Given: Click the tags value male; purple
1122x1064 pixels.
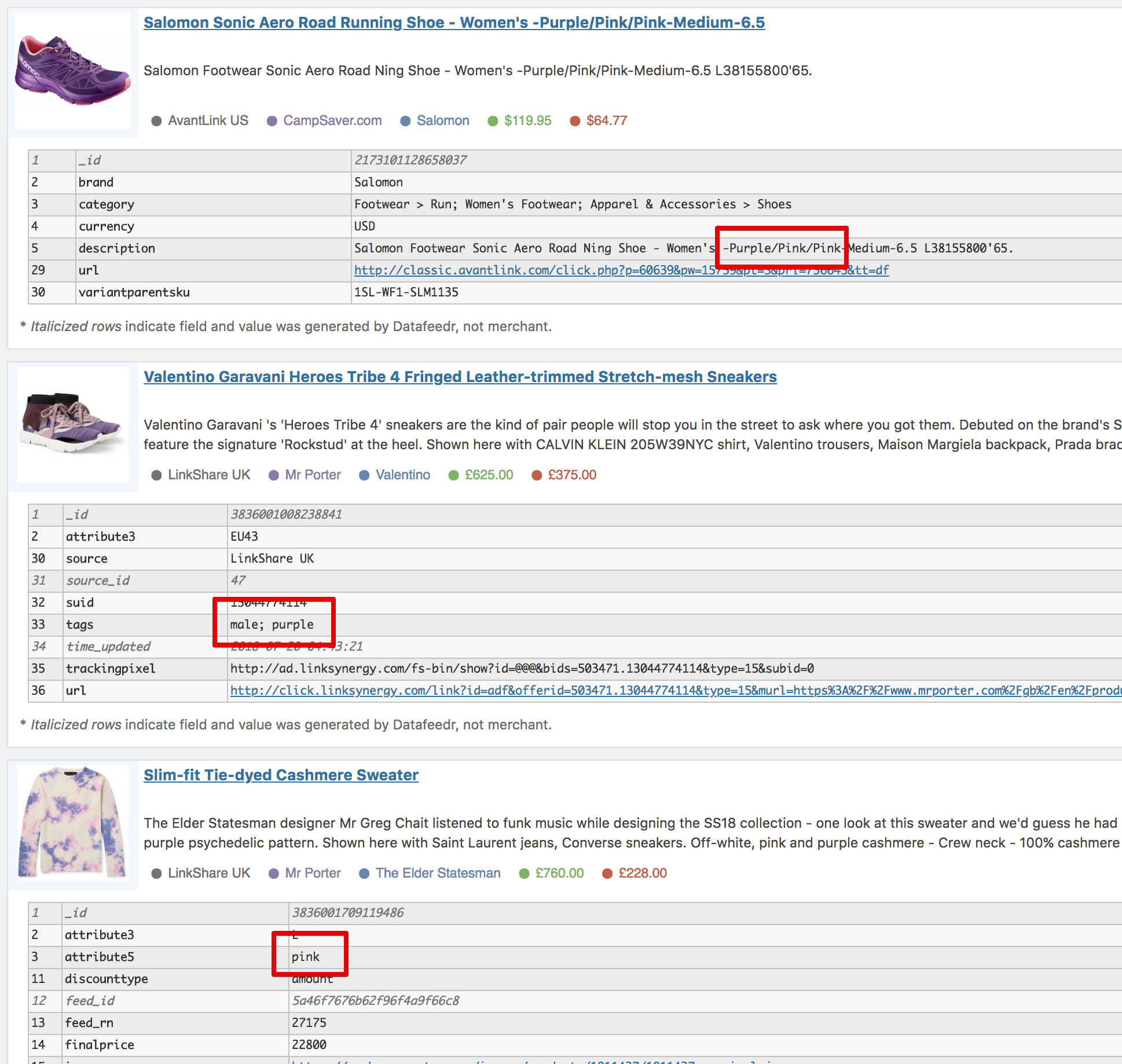Looking at the screenshot, I should [x=272, y=625].
